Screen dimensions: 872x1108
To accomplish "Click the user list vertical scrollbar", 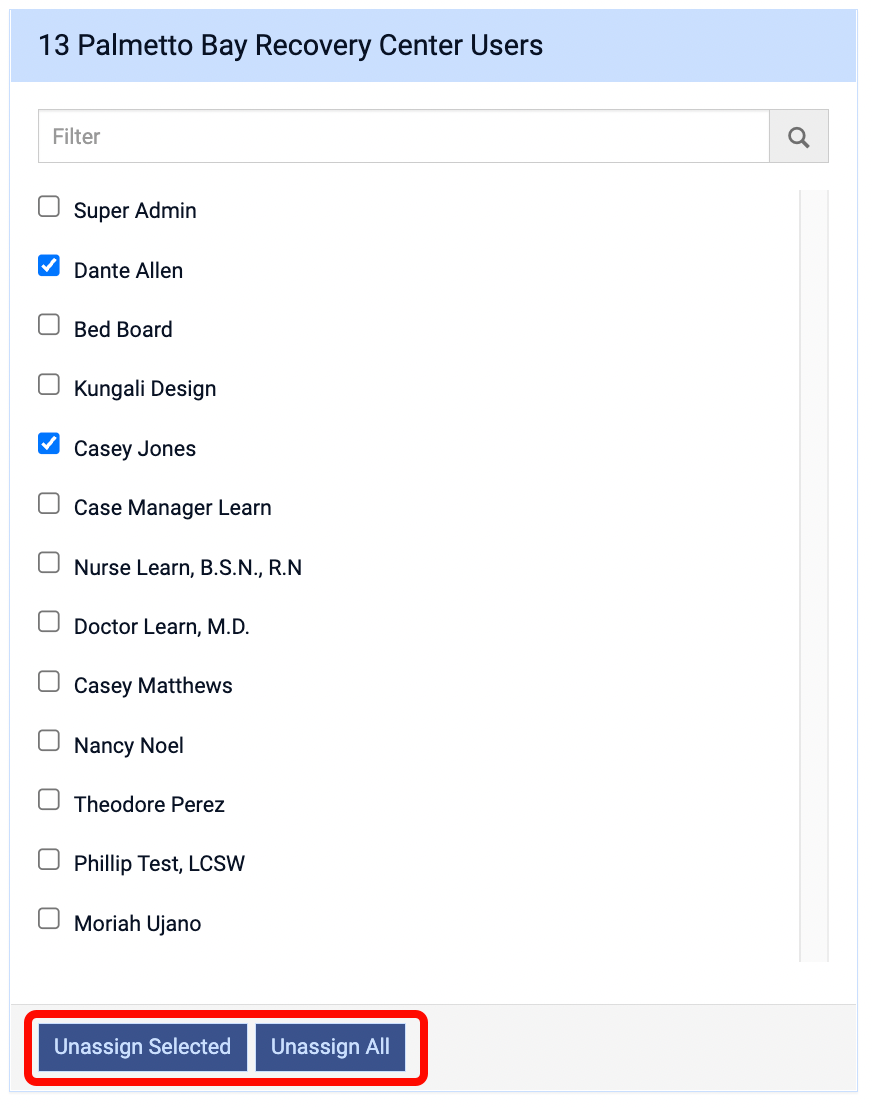I will (813, 575).
